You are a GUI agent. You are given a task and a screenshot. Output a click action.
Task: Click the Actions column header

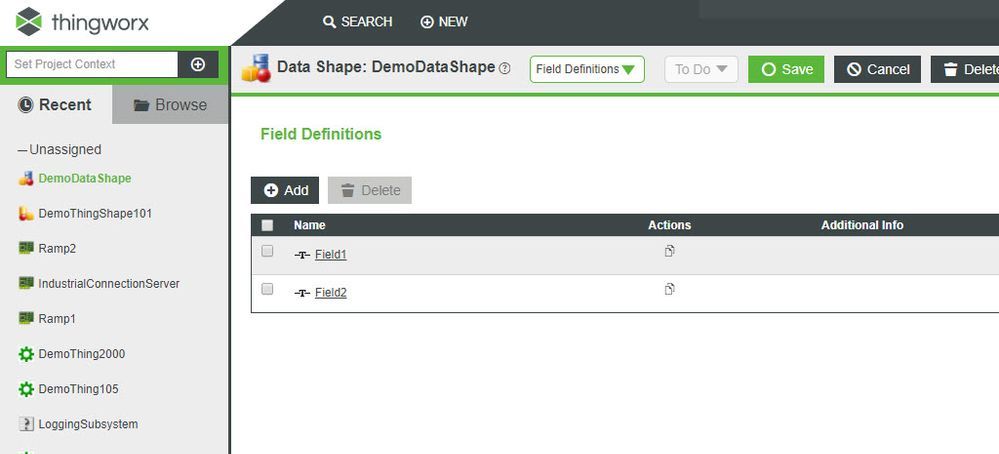(x=670, y=225)
